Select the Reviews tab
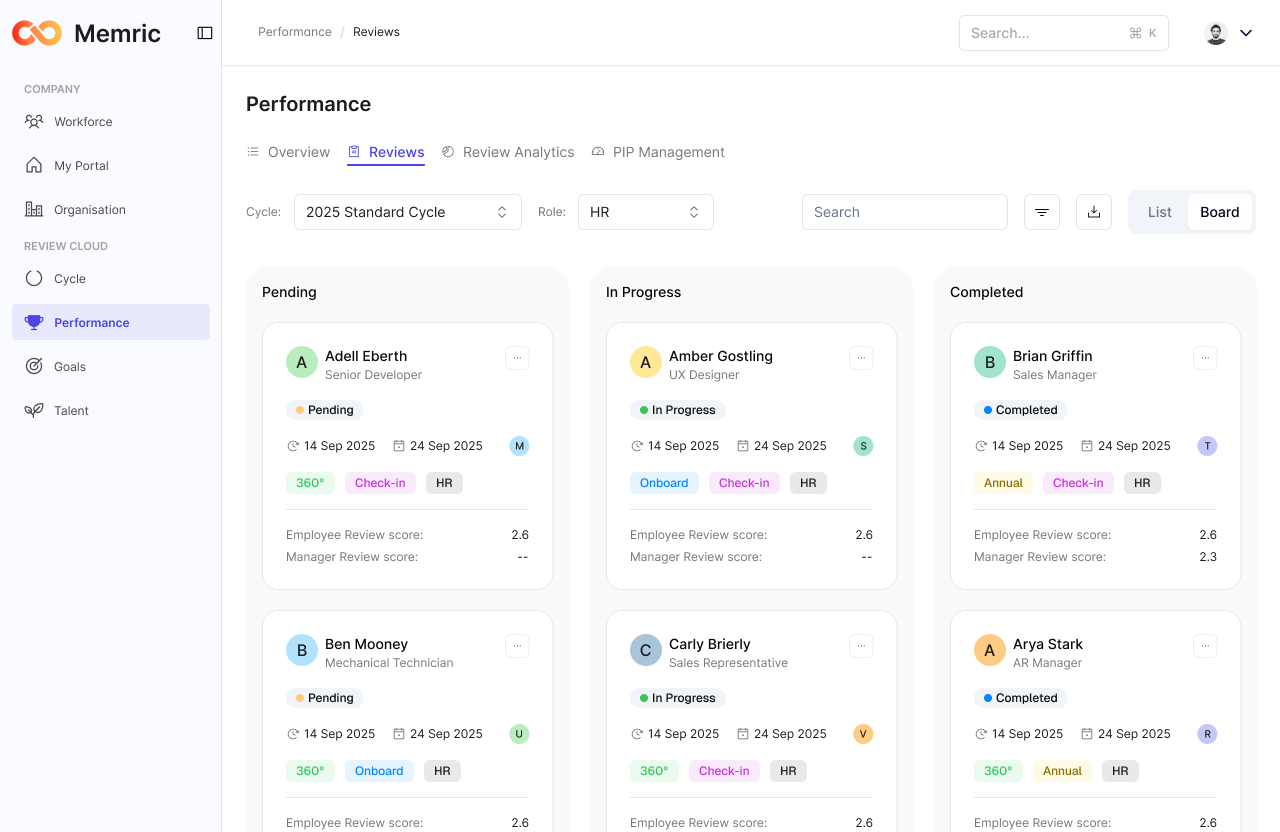This screenshot has height=832, width=1280. [x=386, y=152]
